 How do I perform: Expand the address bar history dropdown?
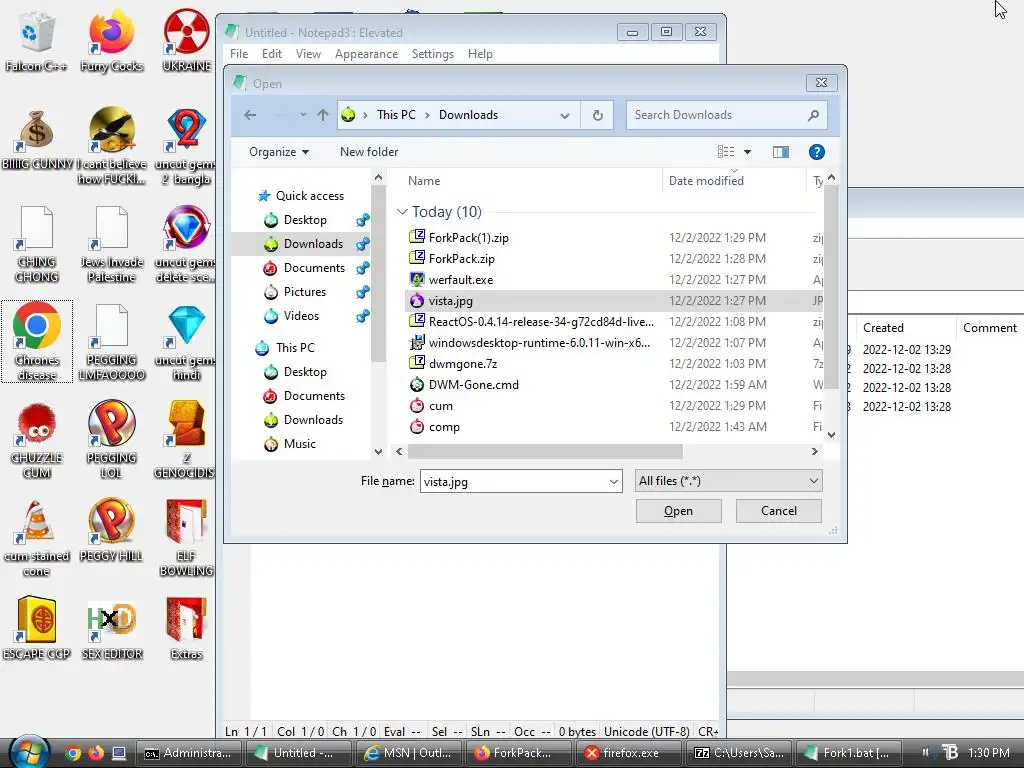(564, 116)
